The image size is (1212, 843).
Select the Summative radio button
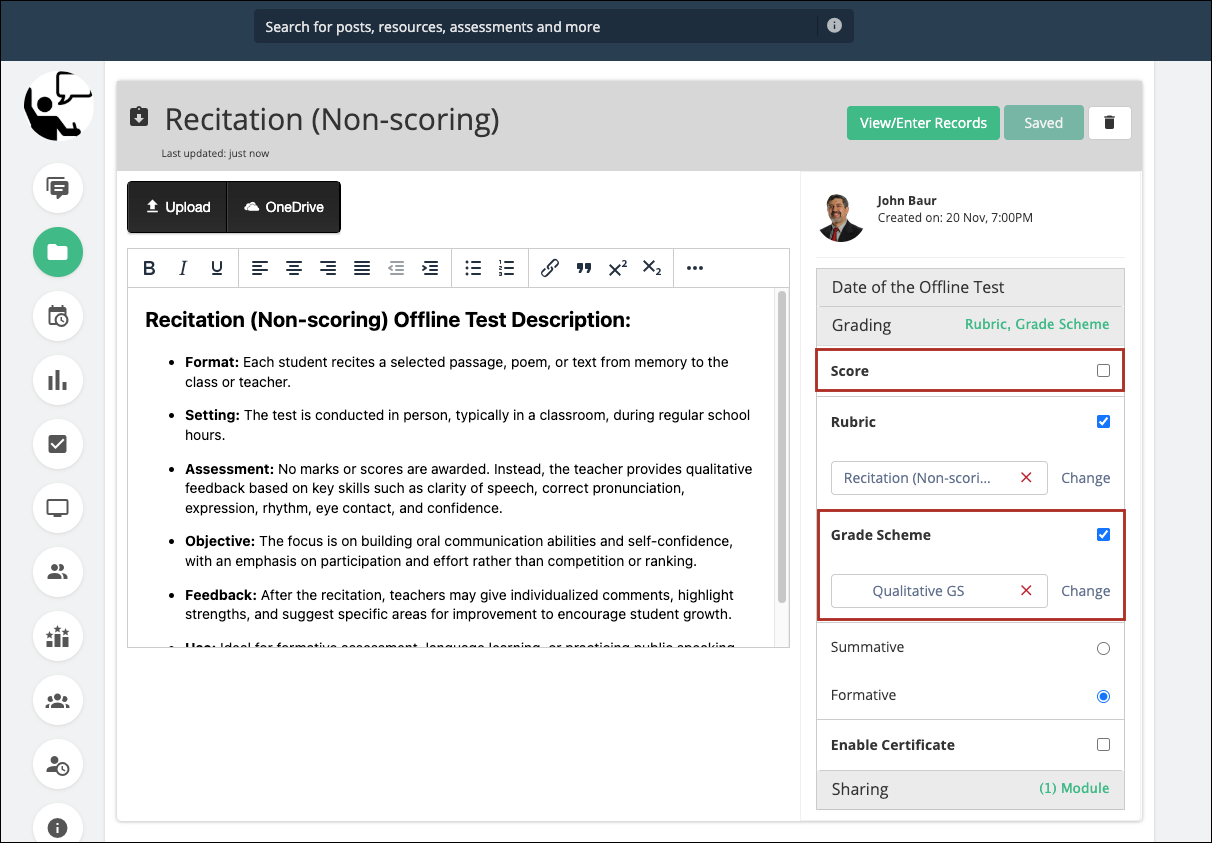click(1103, 648)
